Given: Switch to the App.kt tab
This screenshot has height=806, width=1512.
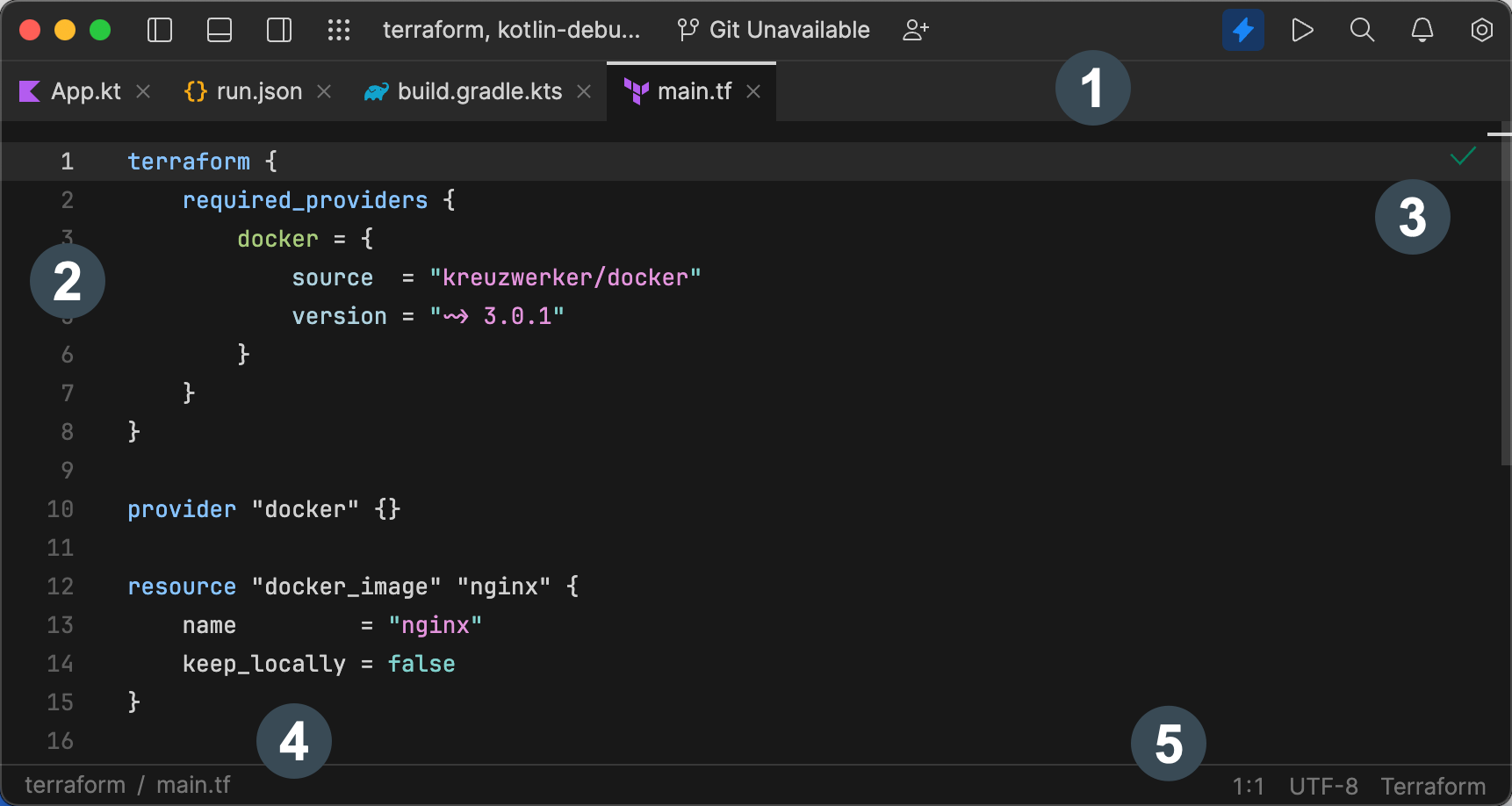Looking at the screenshot, I should tap(83, 90).
